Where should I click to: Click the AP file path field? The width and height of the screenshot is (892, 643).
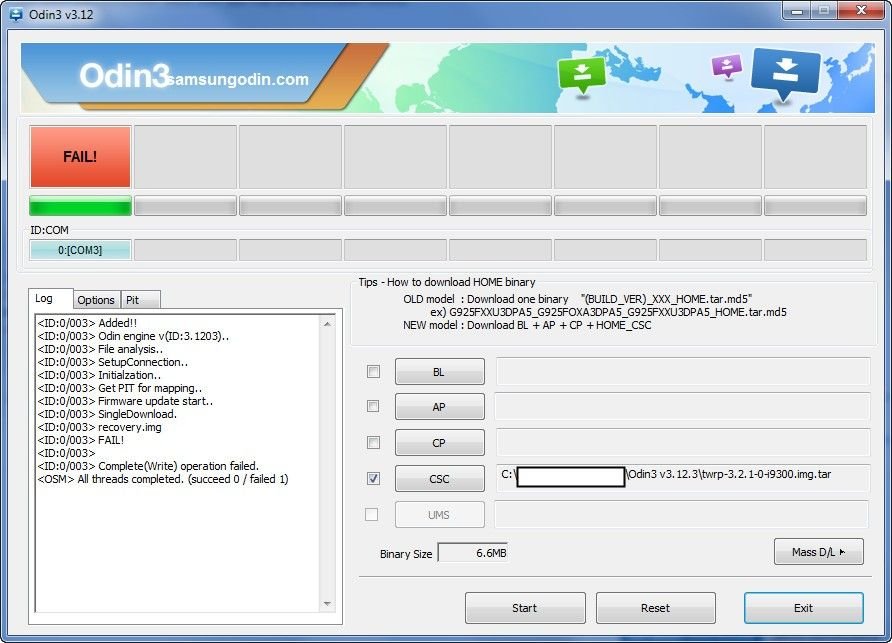click(682, 407)
